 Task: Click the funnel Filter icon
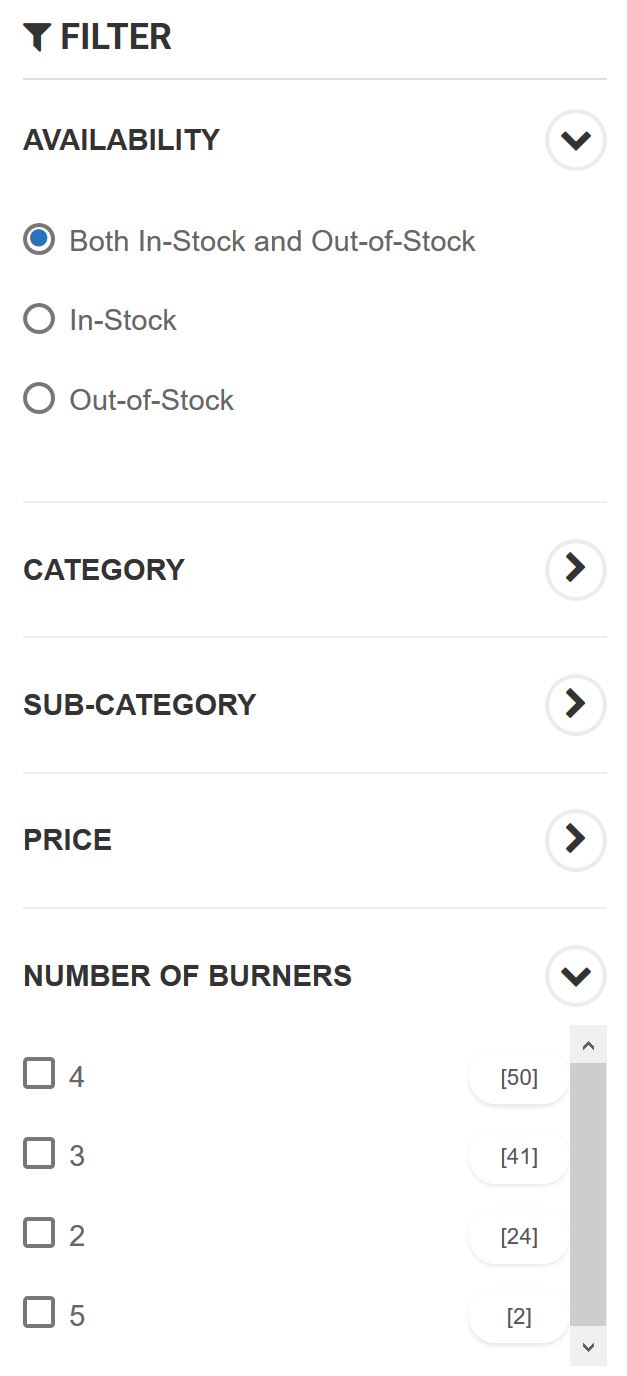tap(37, 38)
